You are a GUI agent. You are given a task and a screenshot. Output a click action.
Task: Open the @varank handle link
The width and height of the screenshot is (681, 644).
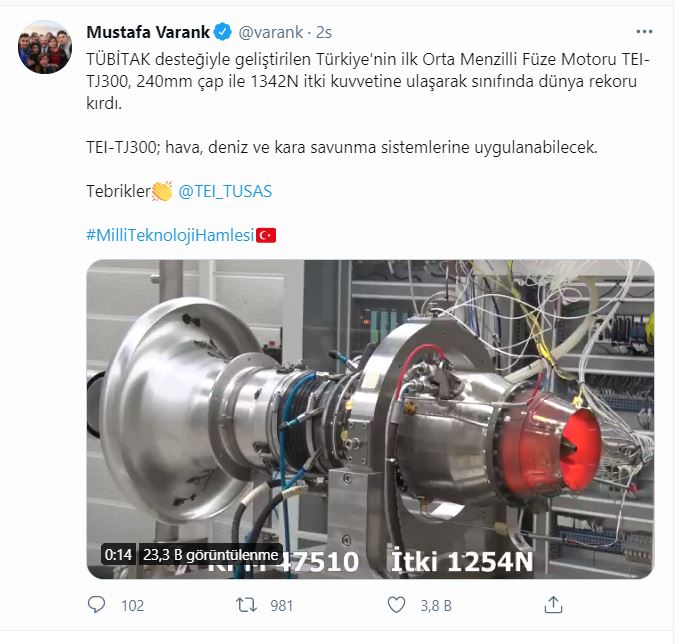(x=271, y=32)
